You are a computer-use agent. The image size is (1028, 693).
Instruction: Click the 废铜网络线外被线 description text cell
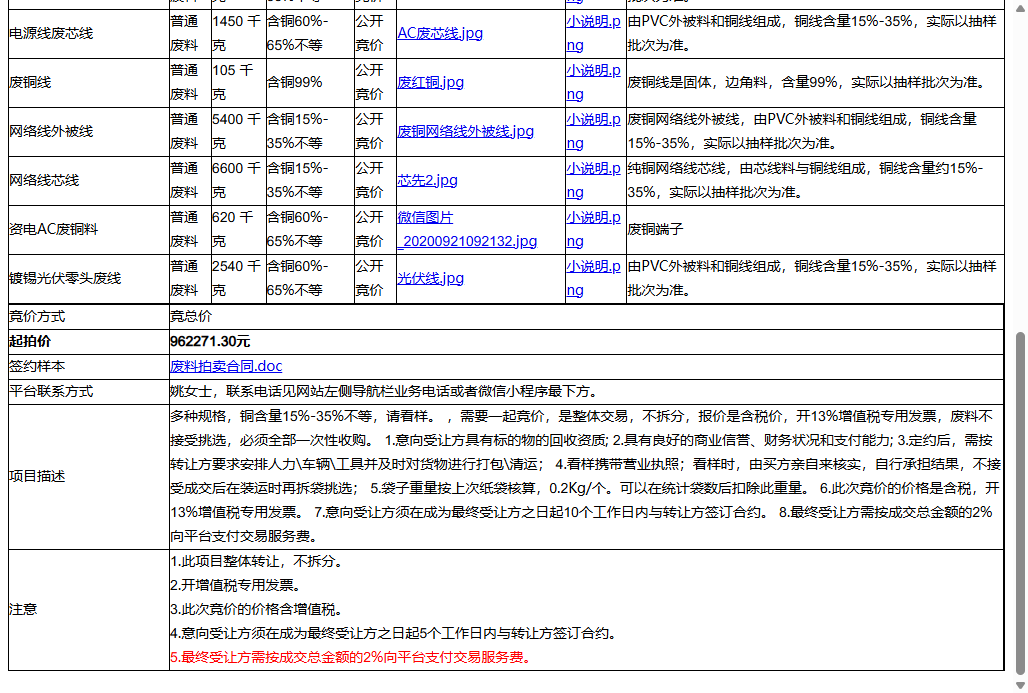pos(815,131)
